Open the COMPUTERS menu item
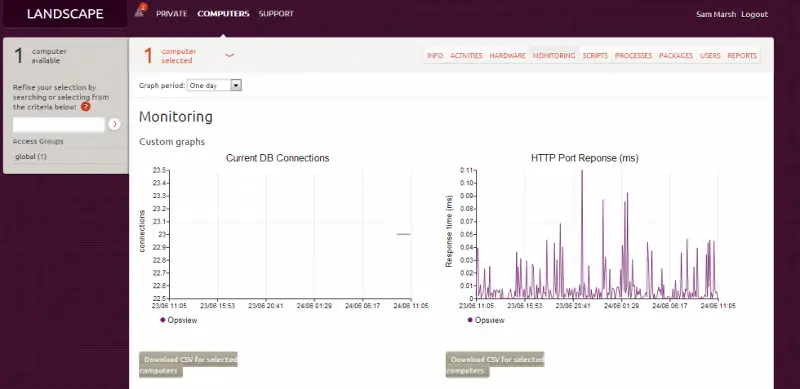This screenshot has height=389, width=800. 223,14
